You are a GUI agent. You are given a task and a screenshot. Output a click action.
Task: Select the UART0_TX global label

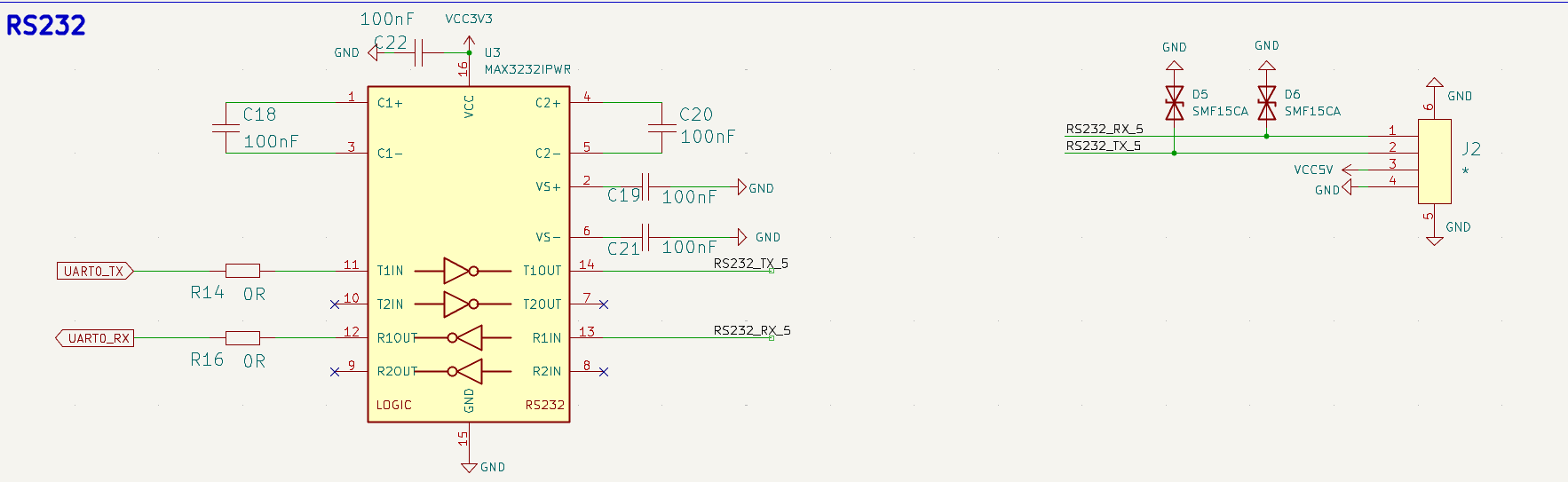pos(94,271)
